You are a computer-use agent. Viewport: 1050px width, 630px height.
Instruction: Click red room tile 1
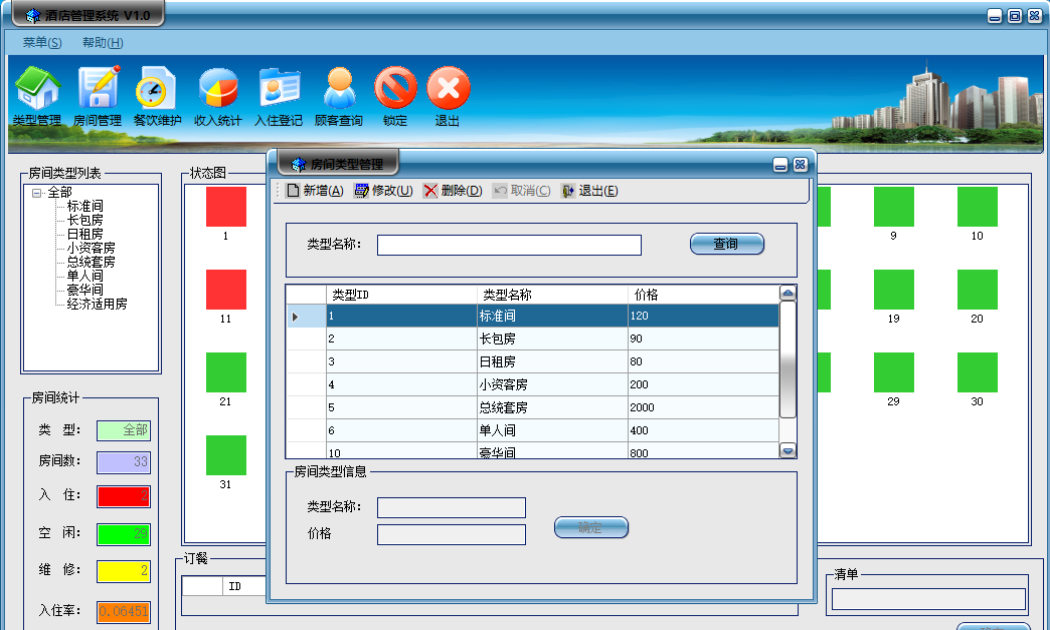click(226, 207)
